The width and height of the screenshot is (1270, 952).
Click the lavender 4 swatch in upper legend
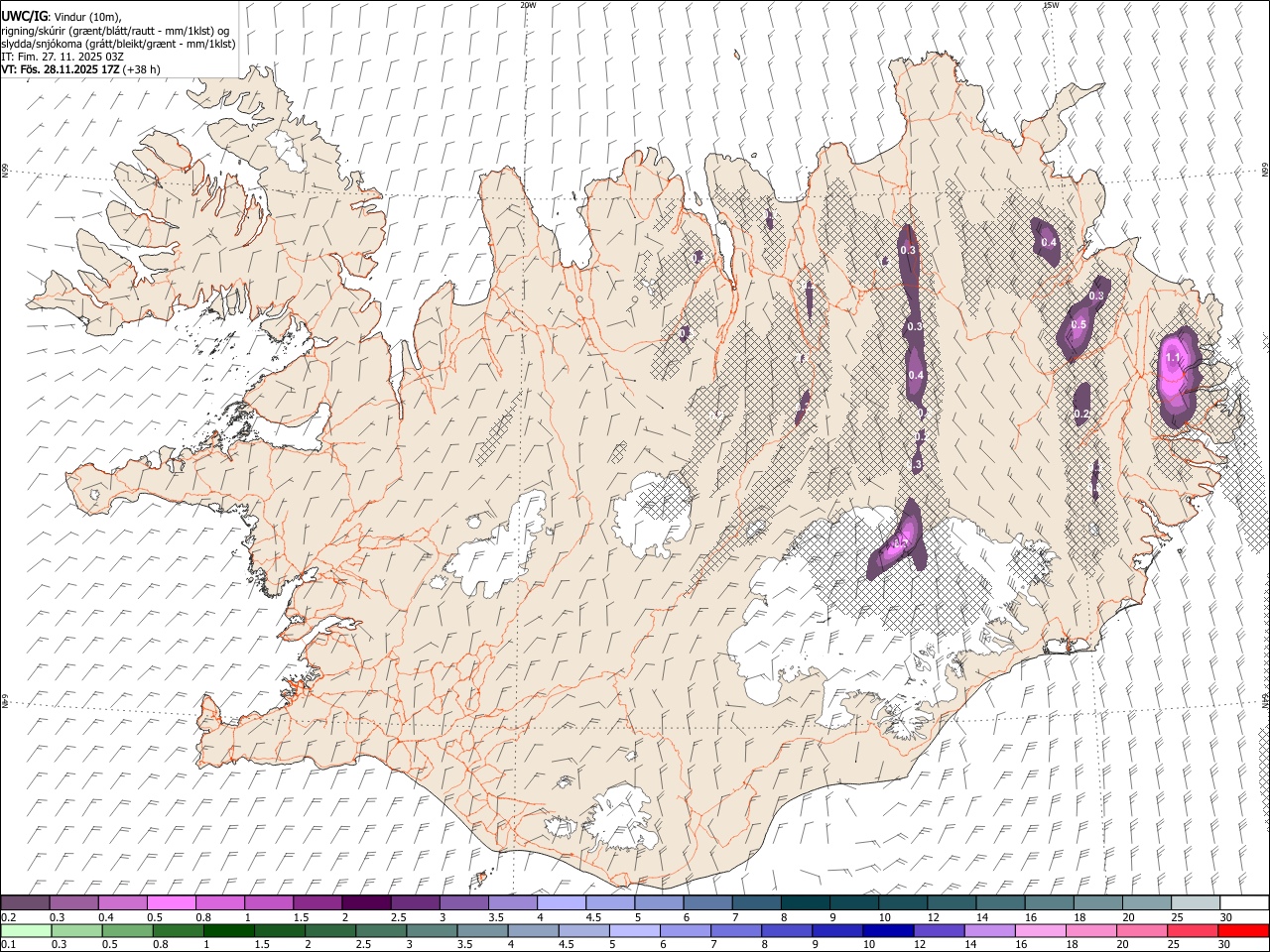562,902
